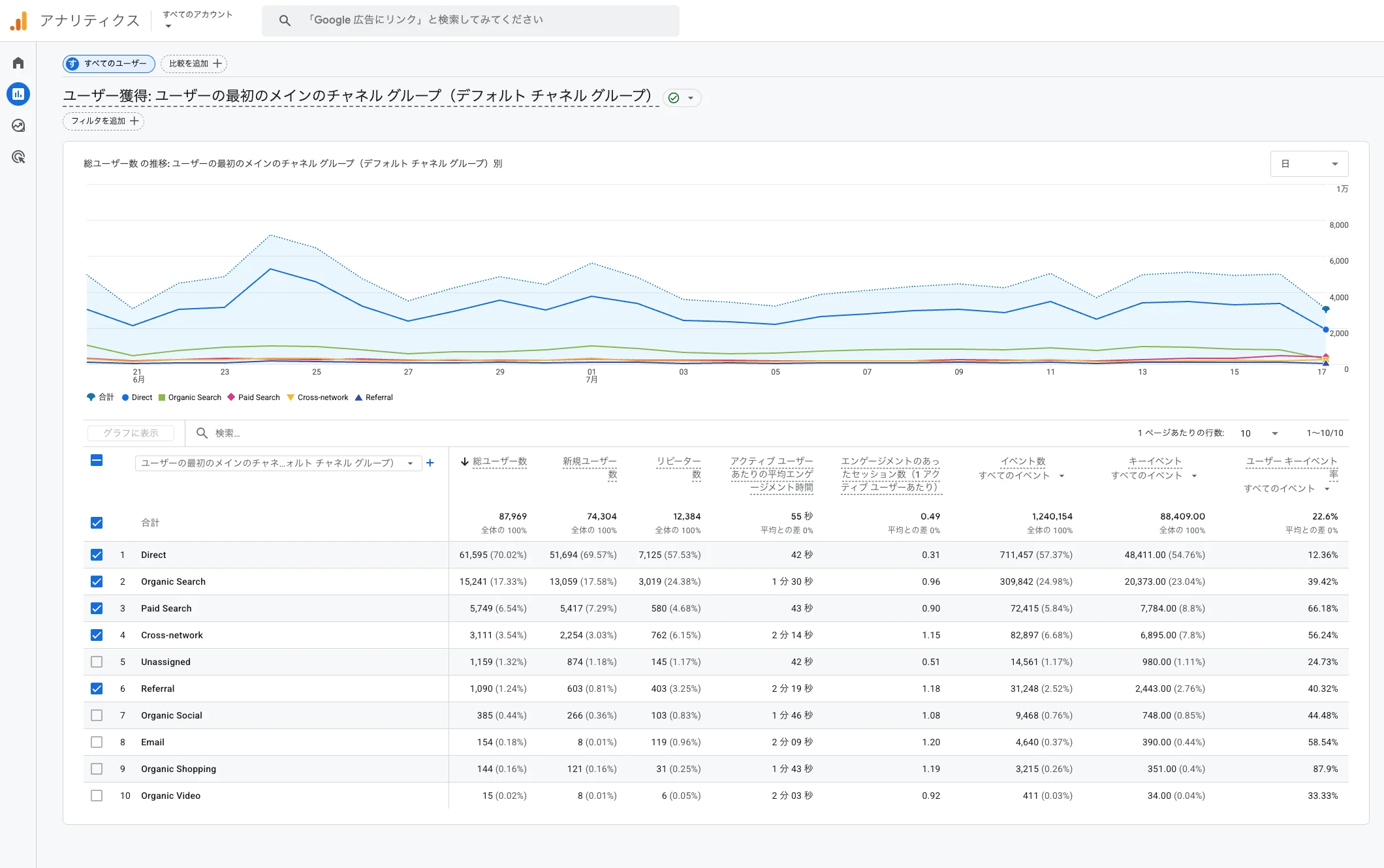Click the sort arrow on 総ユーザー数 column
1384x868 pixels.
(464, 461)
